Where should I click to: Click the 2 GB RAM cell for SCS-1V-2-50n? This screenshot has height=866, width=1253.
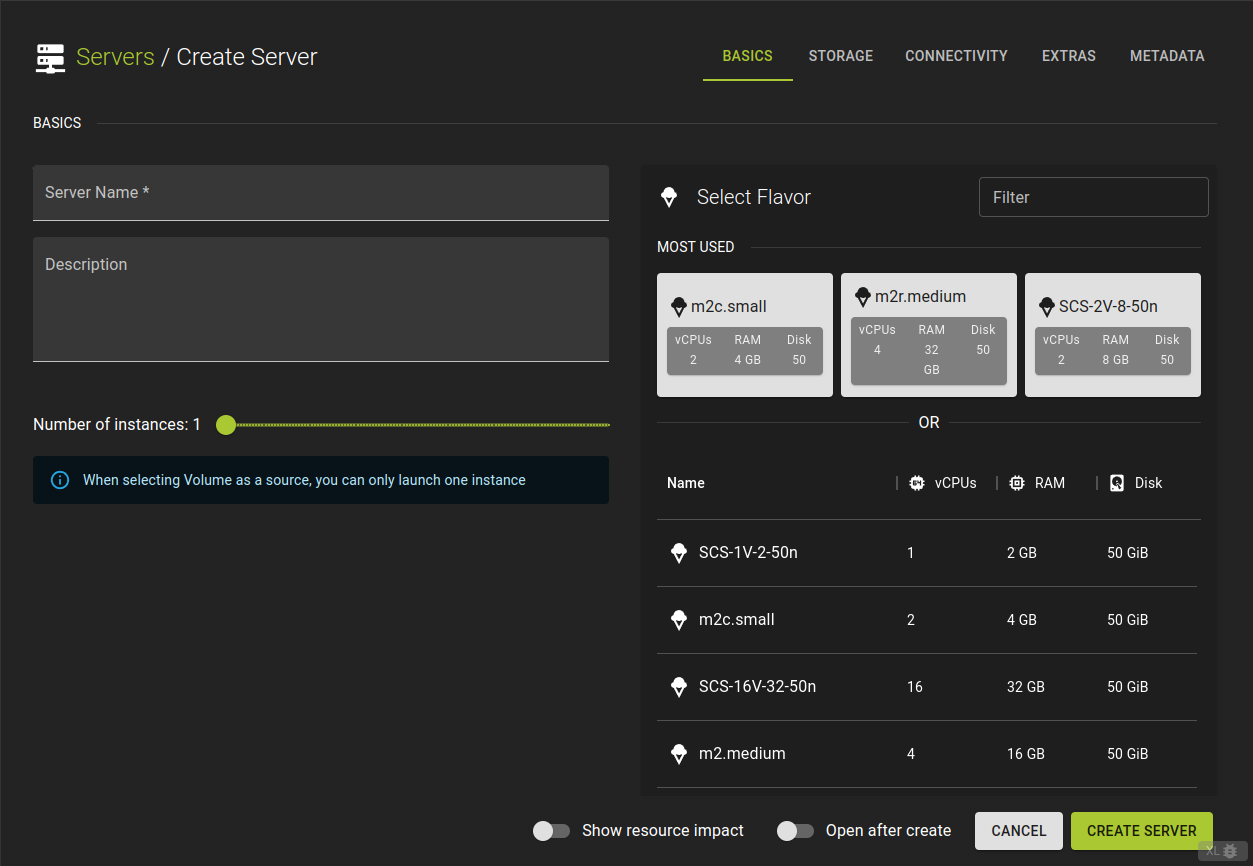(x=1022, y=553)
